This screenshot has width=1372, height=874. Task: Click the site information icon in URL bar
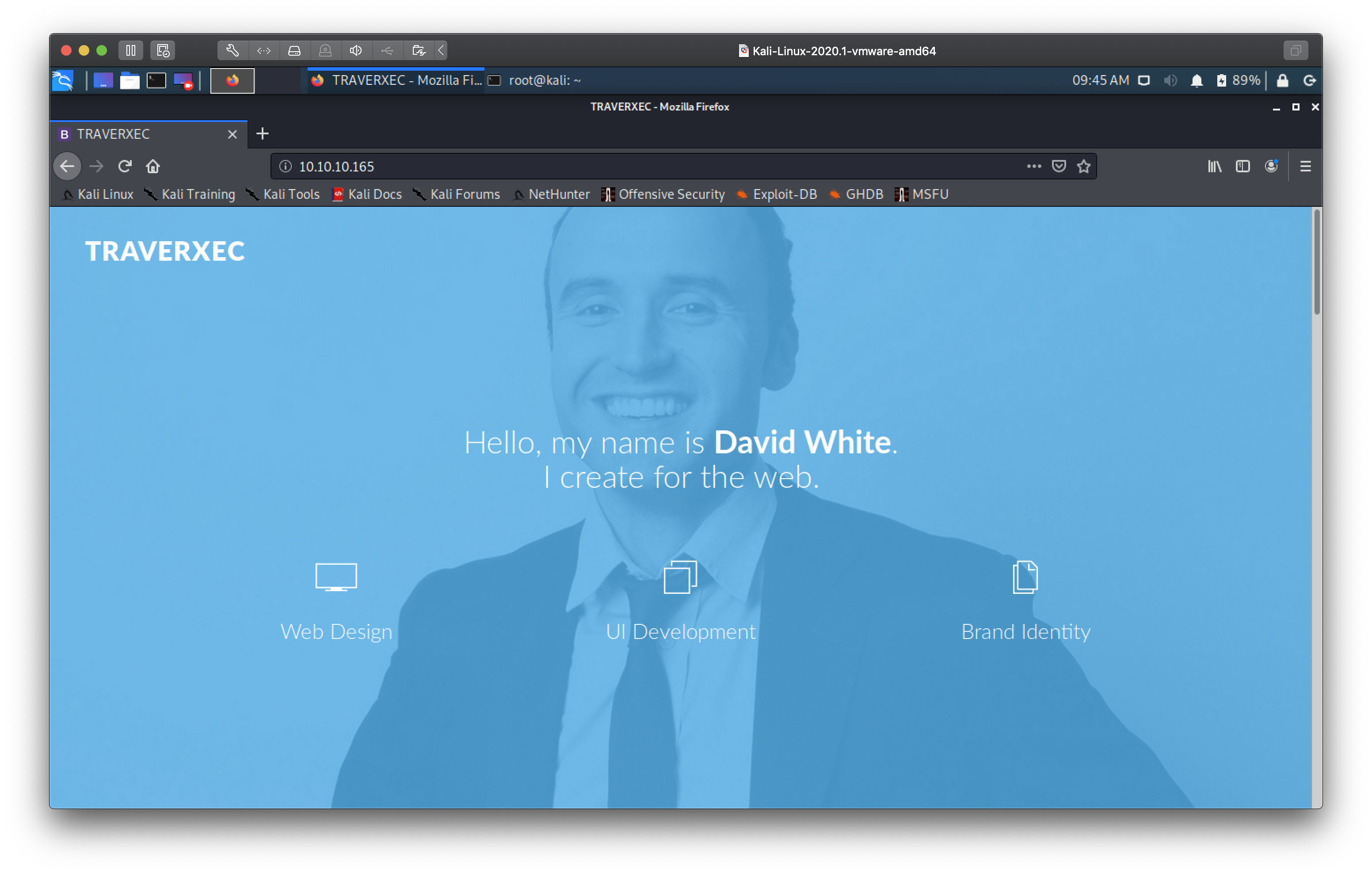point(286,167)
